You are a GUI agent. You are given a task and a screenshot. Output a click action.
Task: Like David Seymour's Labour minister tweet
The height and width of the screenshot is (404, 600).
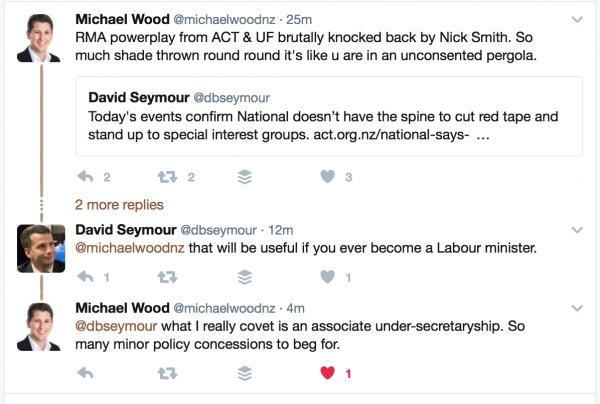(324, 276)
